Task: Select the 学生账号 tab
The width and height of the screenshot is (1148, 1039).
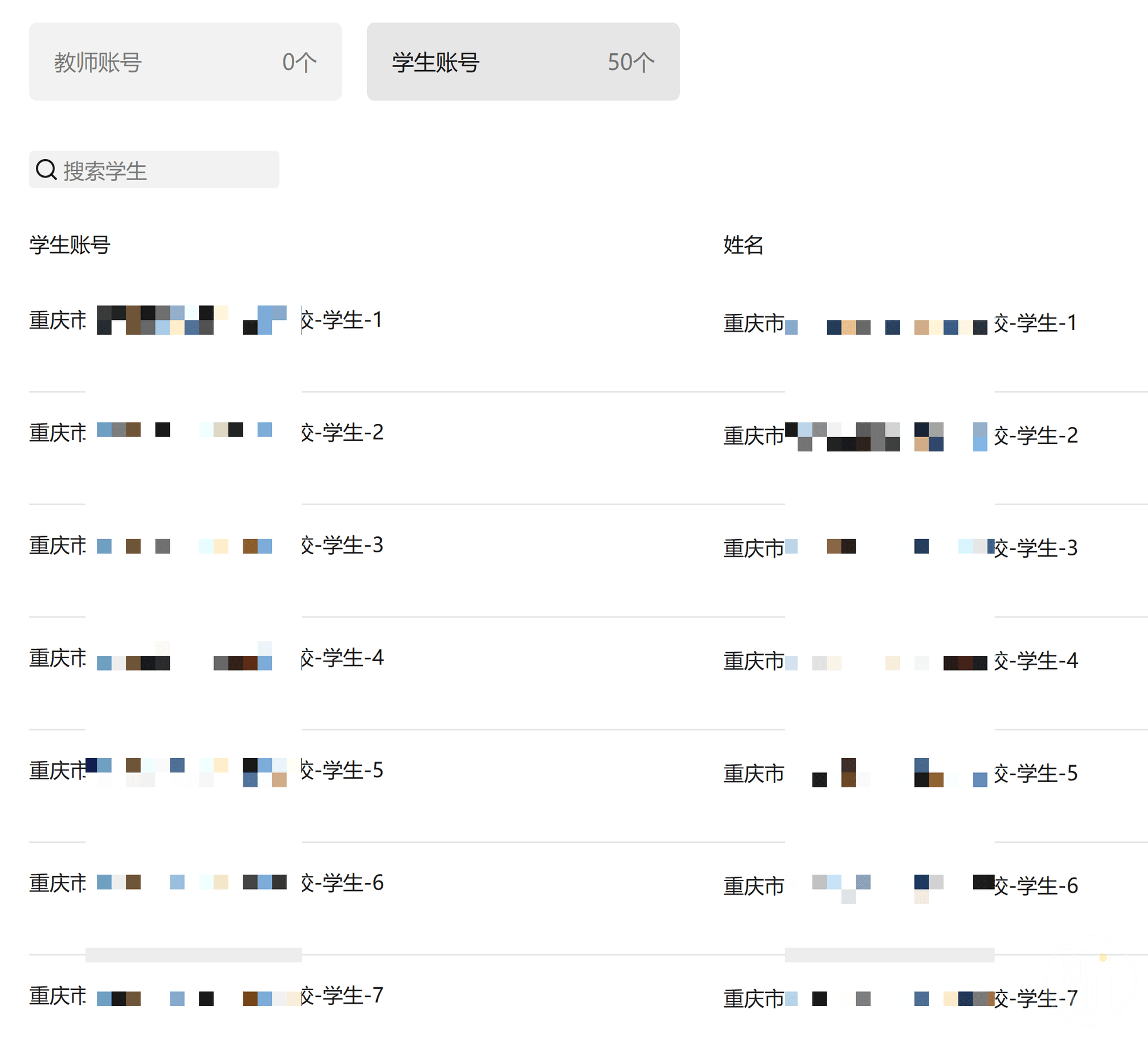Action: (523, 62)
